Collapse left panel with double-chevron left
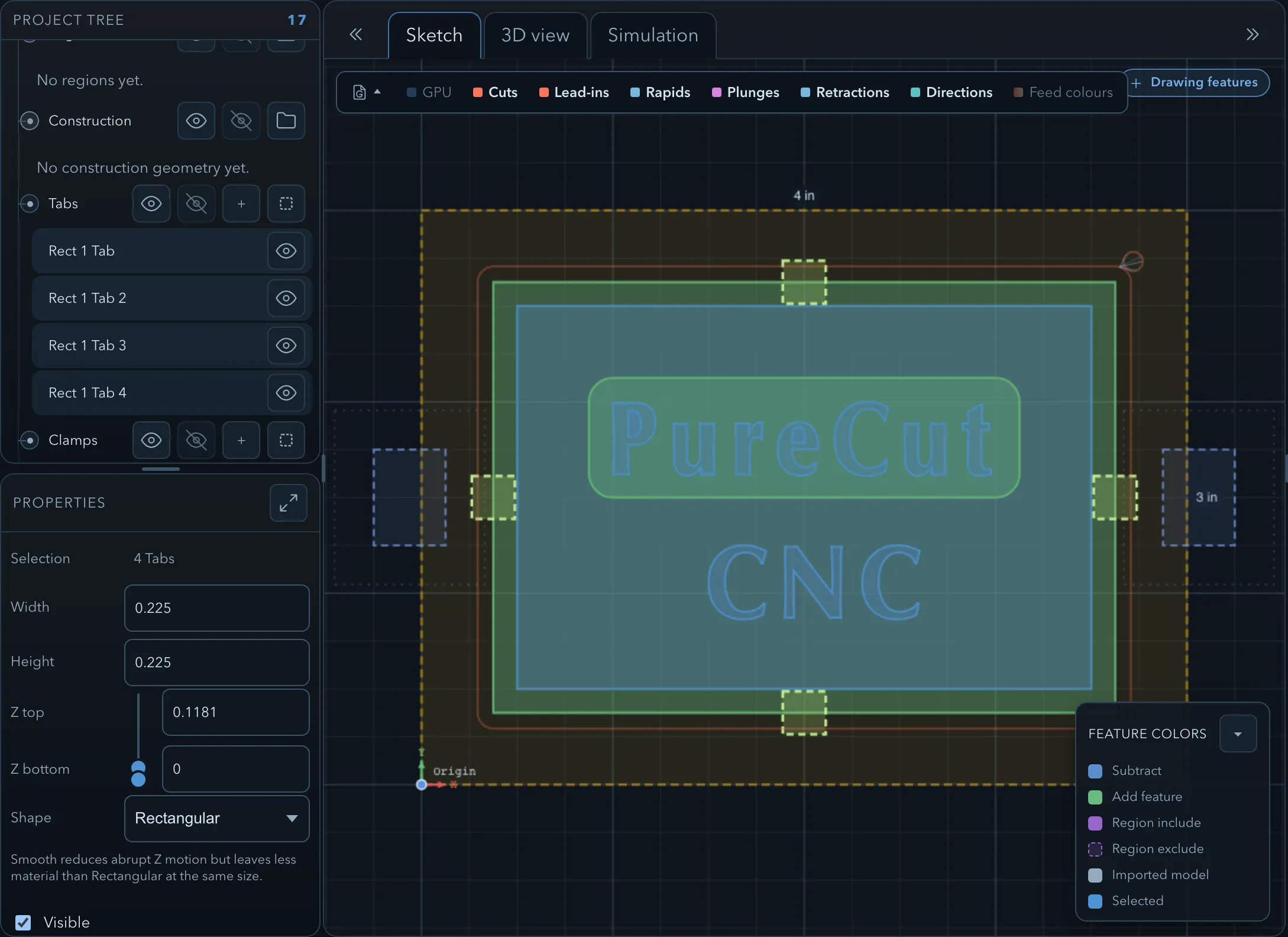The image size is (1288, 937). pos(355,34)
